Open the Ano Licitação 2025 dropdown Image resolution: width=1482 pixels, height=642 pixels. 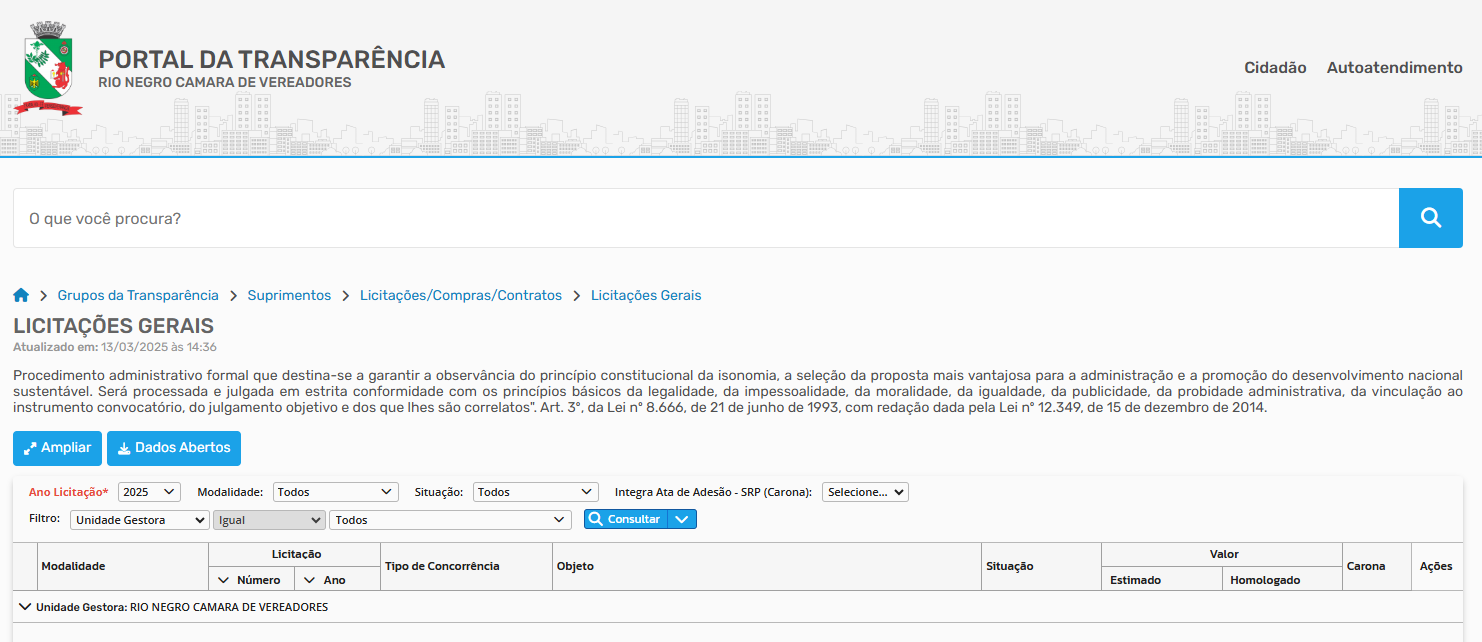coord(149,492)
